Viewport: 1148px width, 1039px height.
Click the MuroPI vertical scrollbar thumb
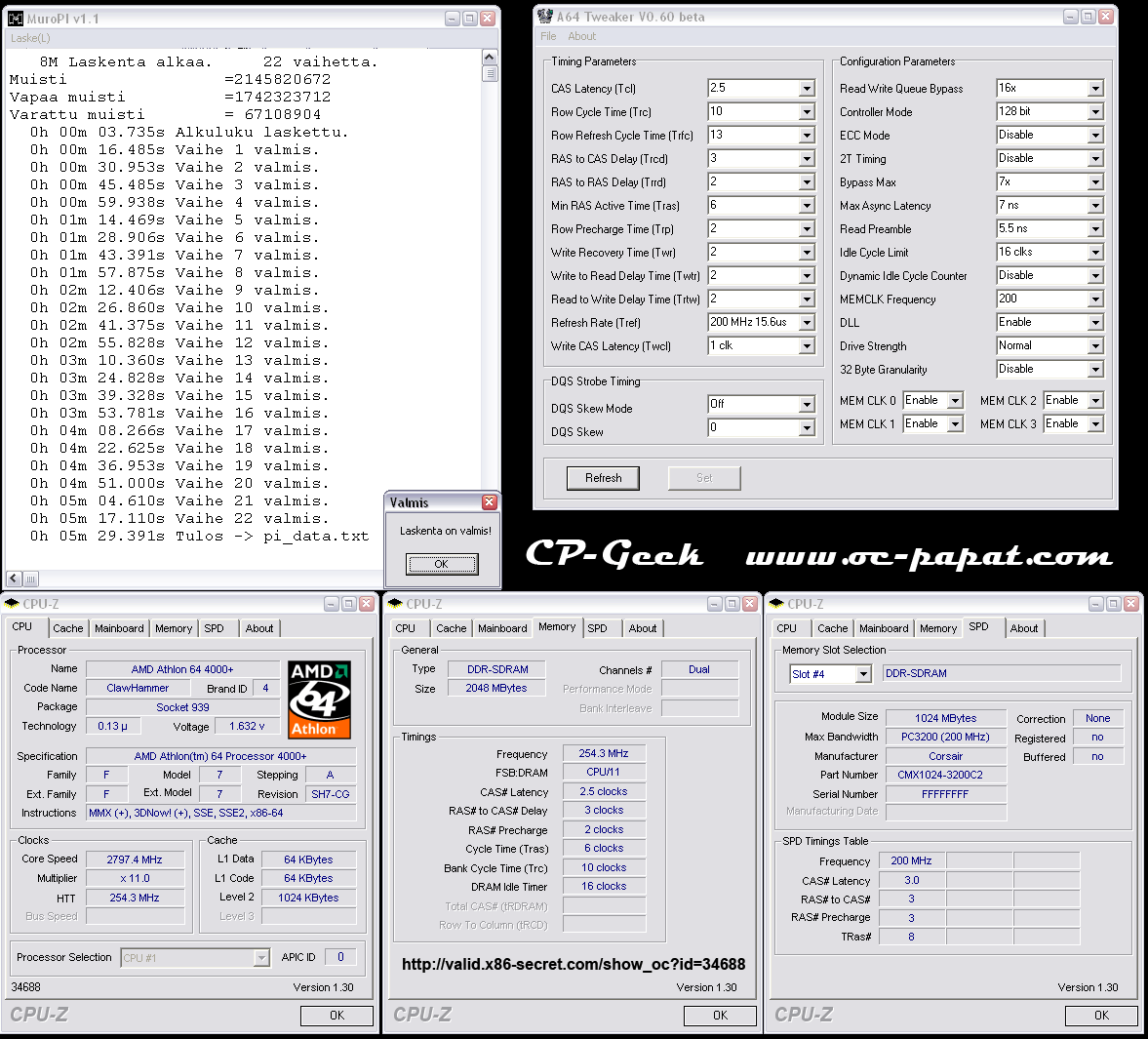point(490,73)
